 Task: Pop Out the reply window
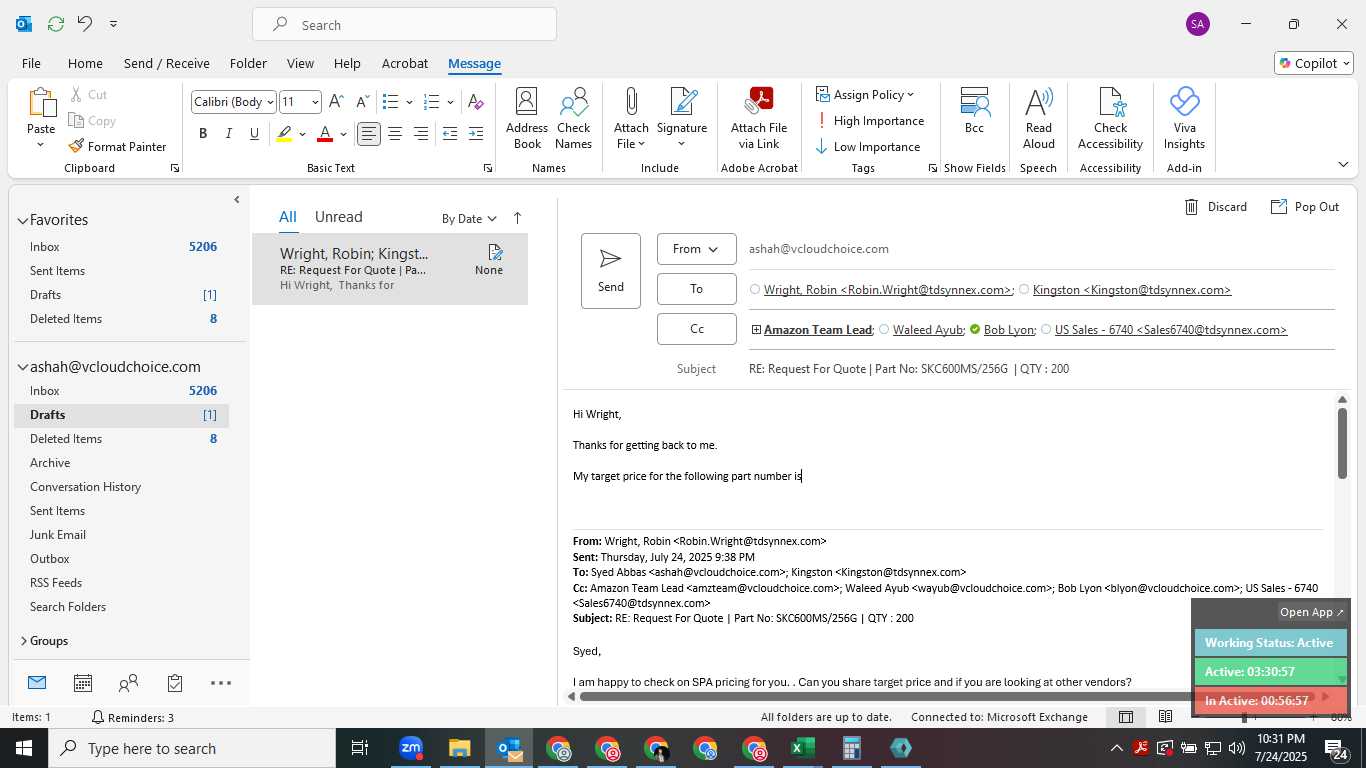tap(1305, 207)
